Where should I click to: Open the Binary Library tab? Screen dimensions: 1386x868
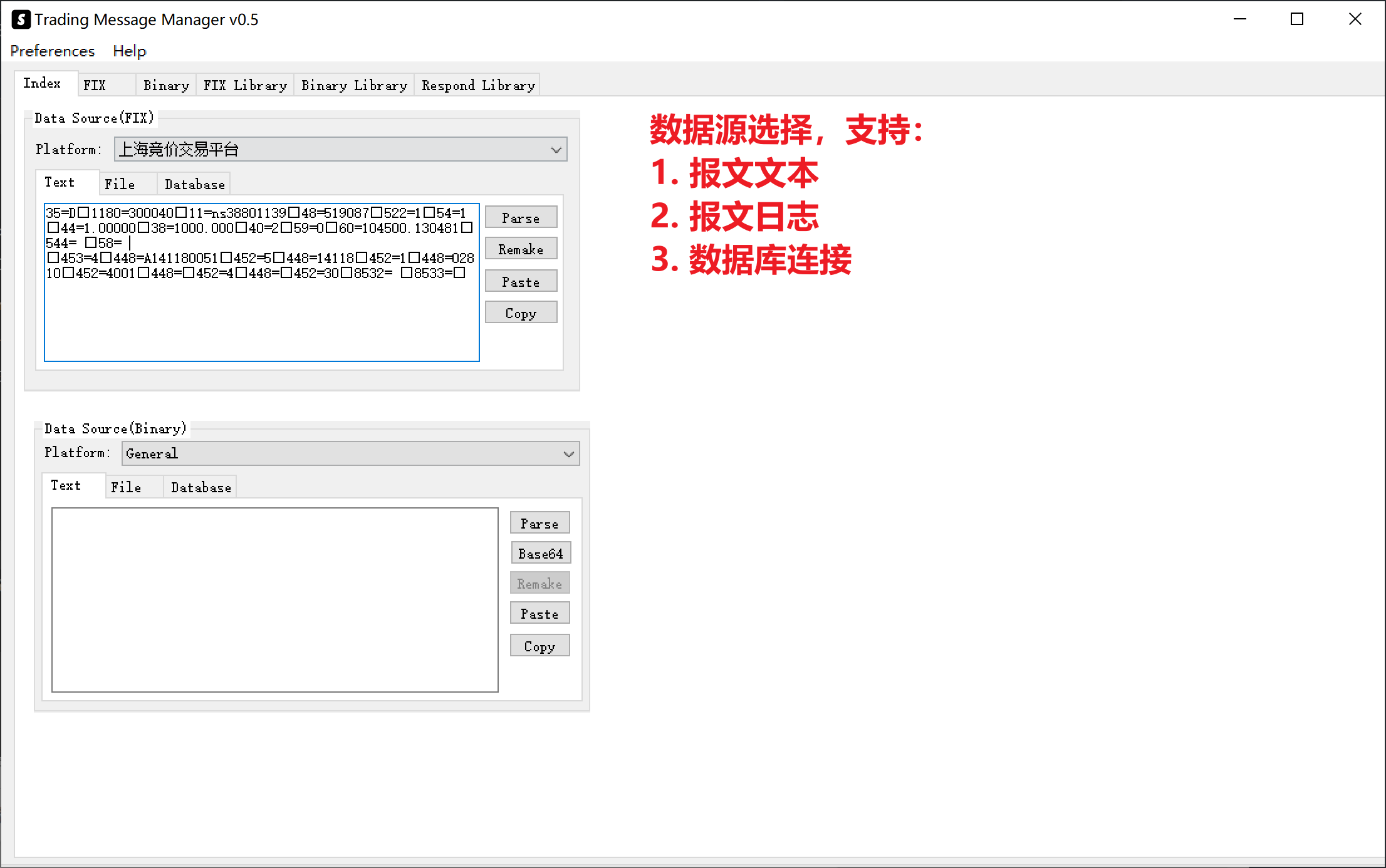(x=354, y=85)
